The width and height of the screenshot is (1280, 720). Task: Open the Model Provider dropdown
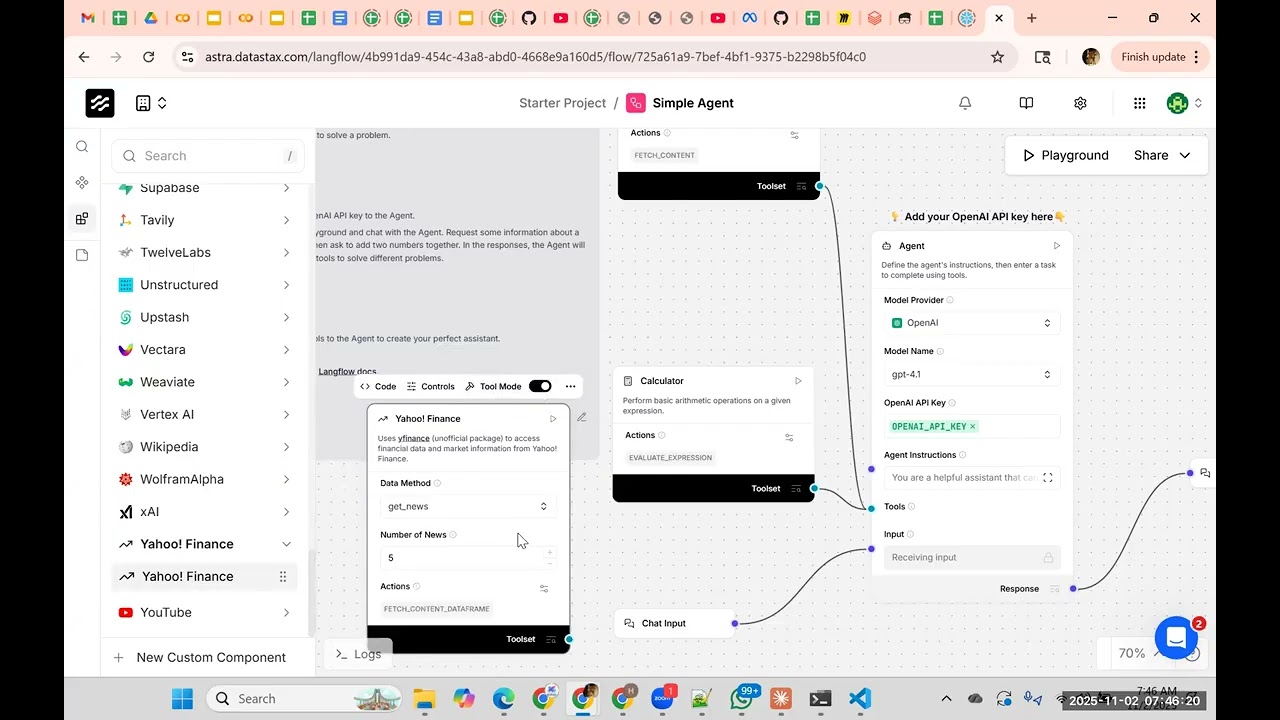971,323
